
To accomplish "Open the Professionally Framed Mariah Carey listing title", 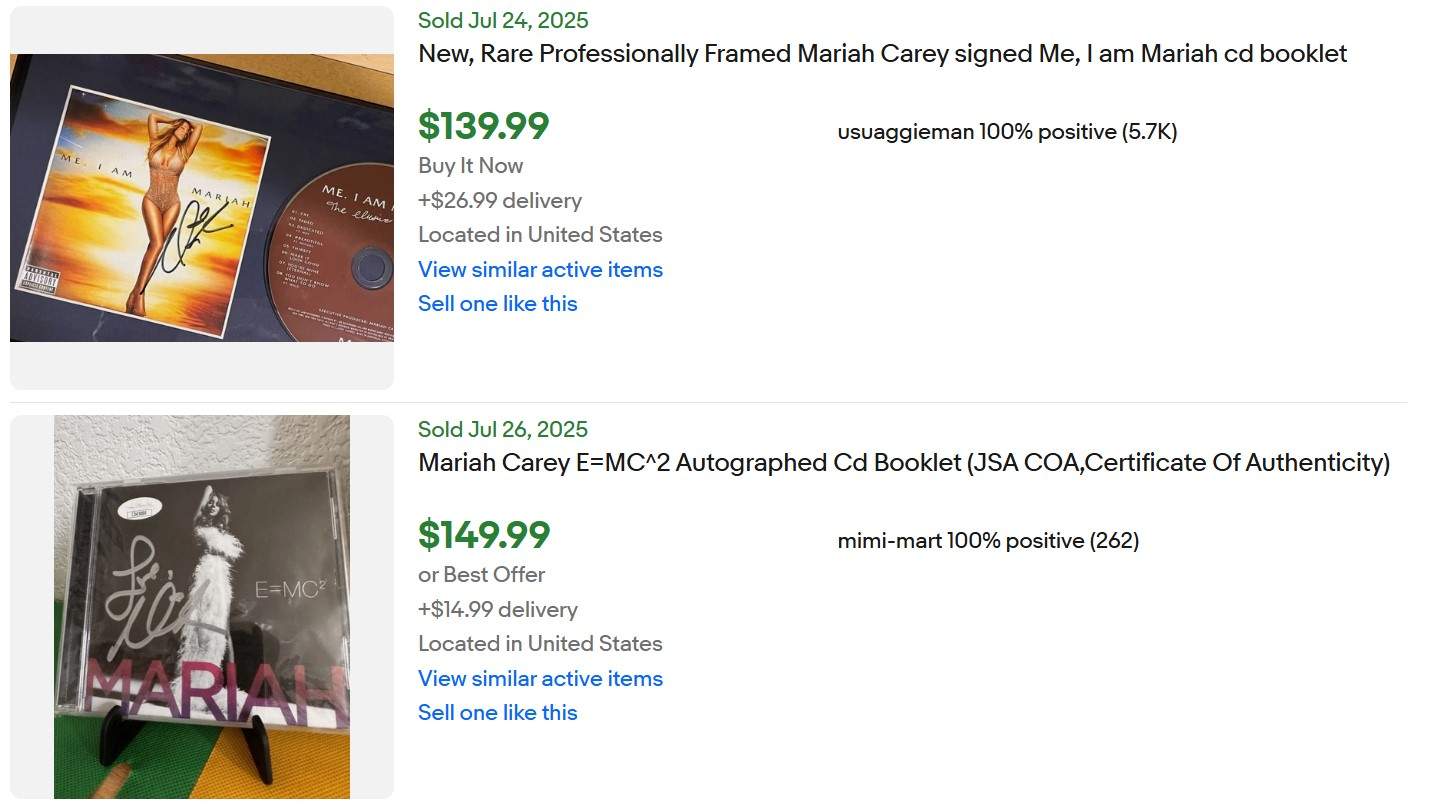I will (x=882, y=54).
